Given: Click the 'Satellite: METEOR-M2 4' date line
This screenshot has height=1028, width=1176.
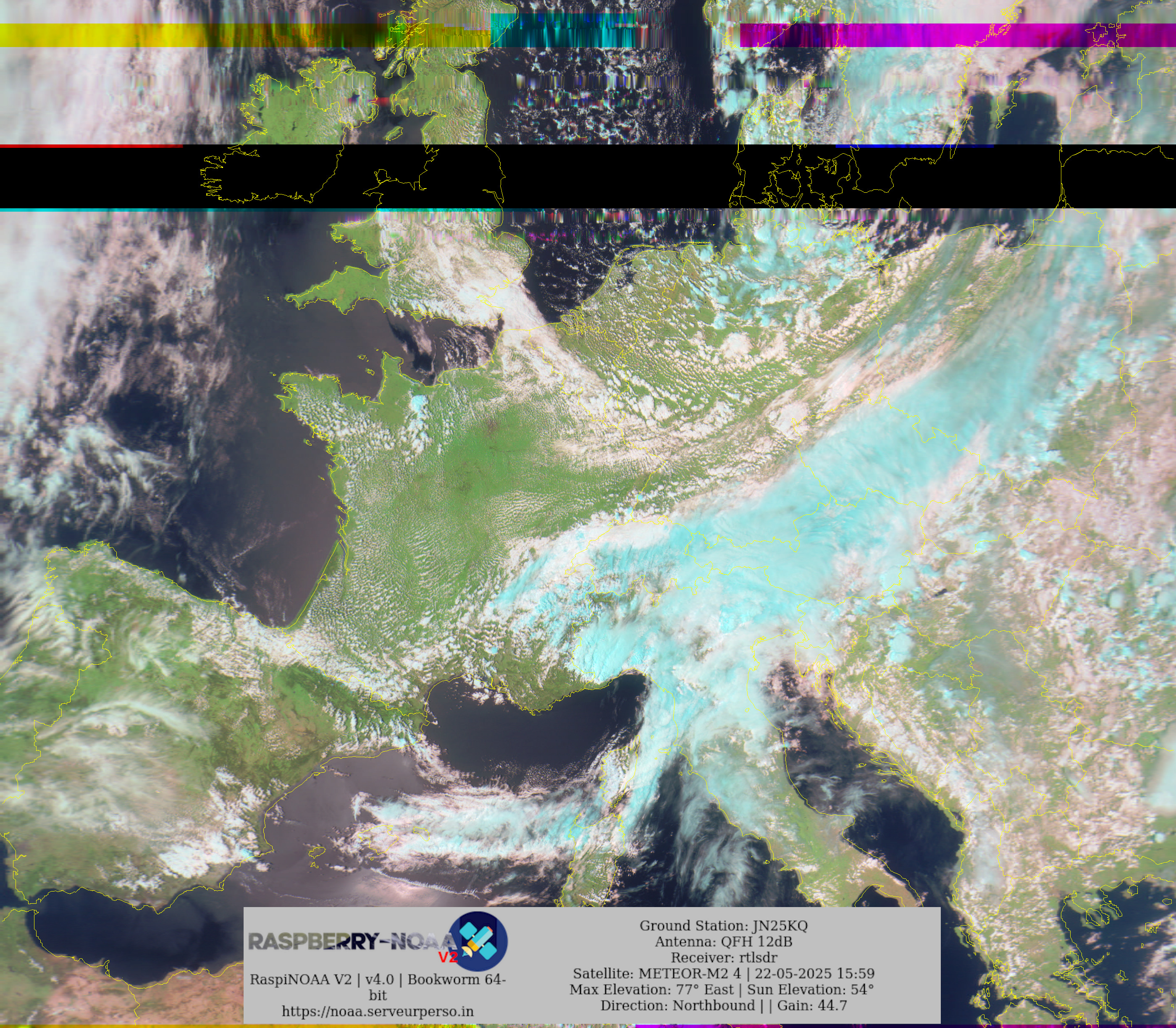Looking at the screenshot, I should [x=723, y=973].
